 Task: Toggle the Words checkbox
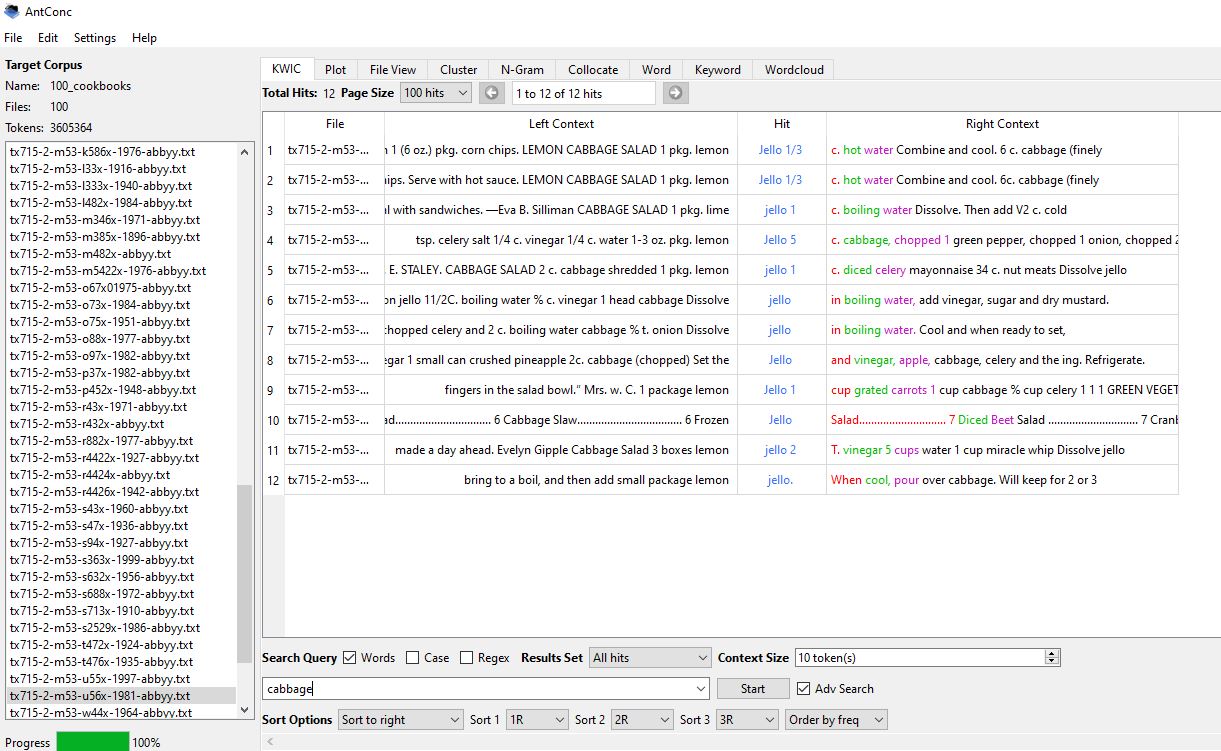(x=349, y=658)
